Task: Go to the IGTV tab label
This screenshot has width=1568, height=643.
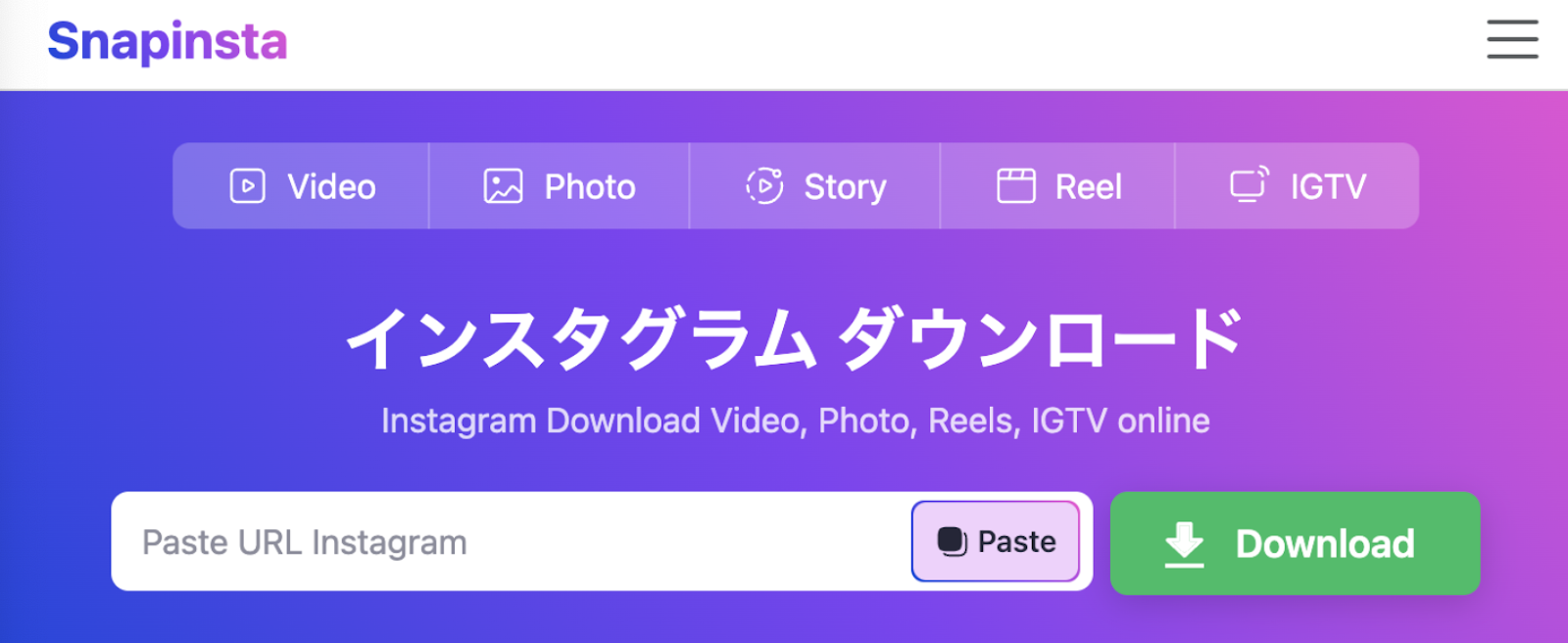Action: click(x=1327, y=187)
